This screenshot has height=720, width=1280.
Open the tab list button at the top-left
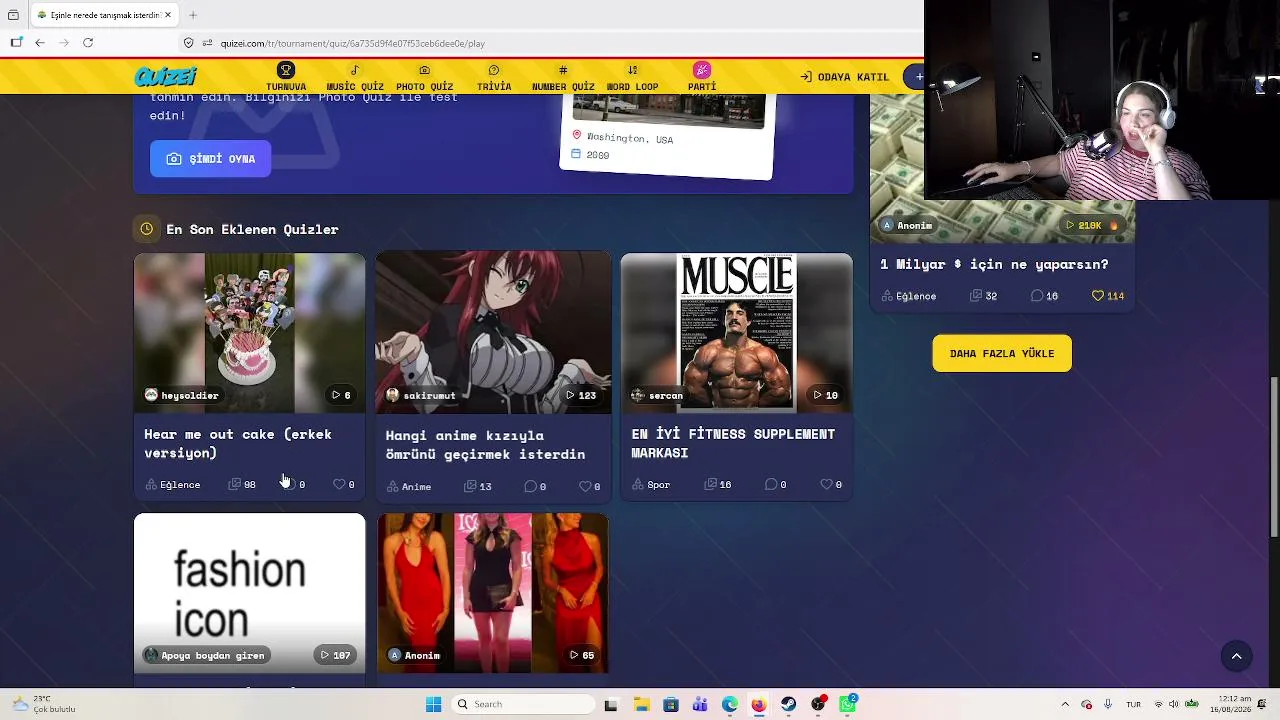(13, 15)
